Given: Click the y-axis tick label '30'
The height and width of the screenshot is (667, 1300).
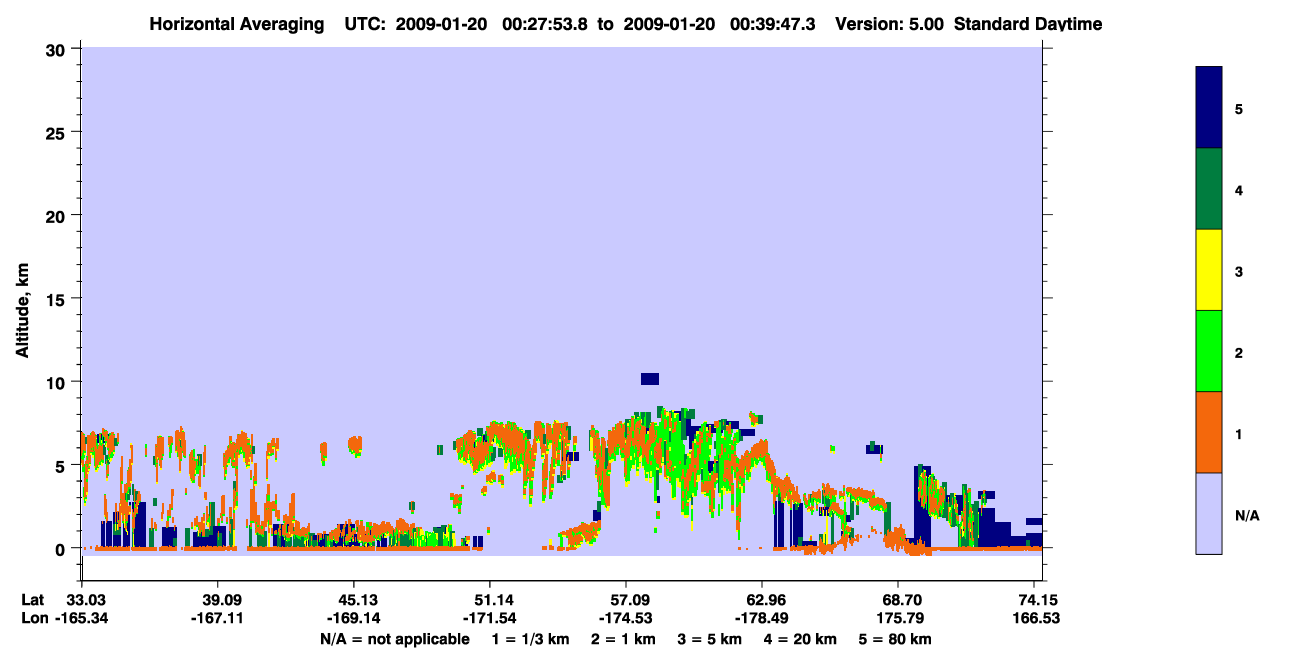Looking at the screenshot, I should [x=57, y=49].
